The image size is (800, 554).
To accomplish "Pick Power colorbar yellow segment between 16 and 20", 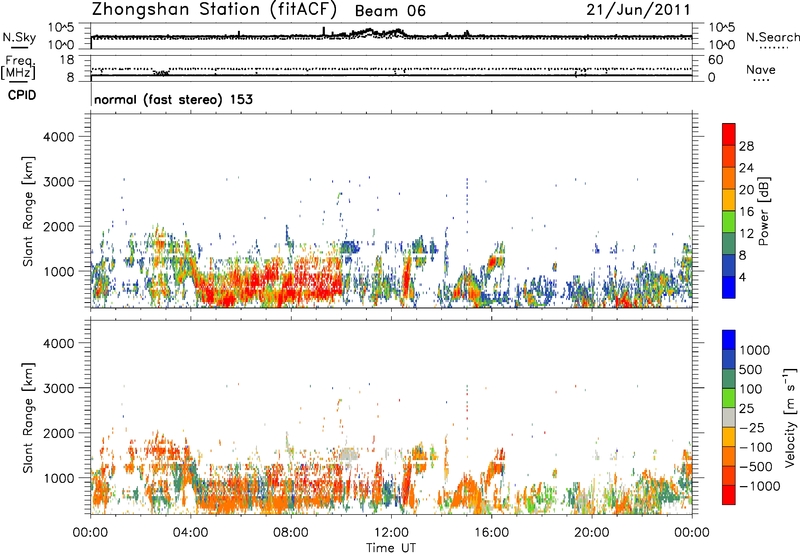I will pos(729,200).
